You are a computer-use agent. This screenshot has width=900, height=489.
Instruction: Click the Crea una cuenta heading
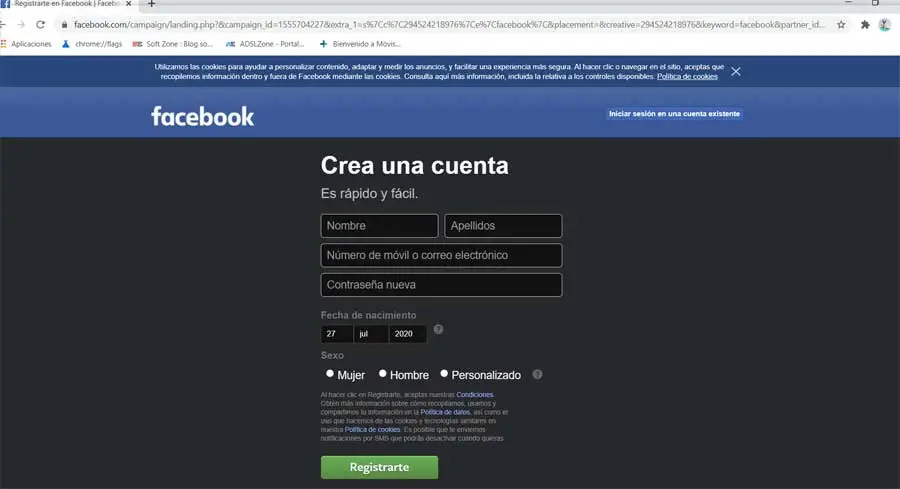(414, 165)
